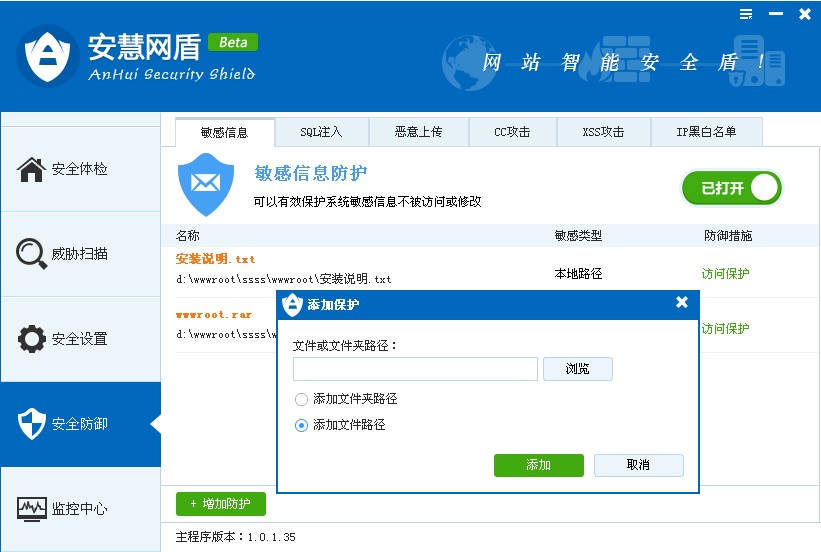Click the 取消 cancel button

[638, 465]
